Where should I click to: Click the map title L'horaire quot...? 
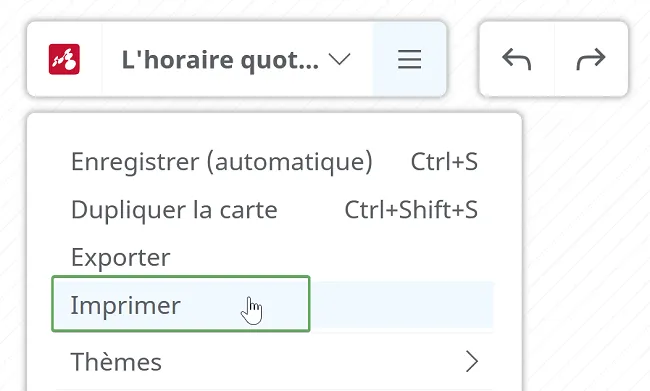tap(220, 60)
